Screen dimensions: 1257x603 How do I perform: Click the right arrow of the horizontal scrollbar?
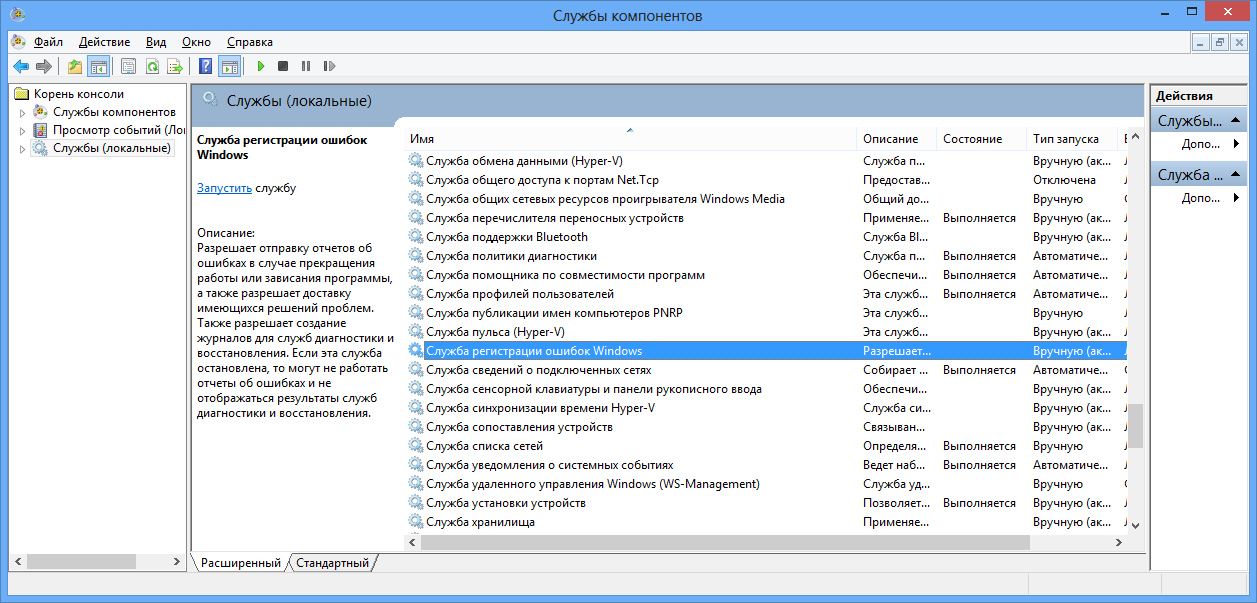coord(1119,542)
